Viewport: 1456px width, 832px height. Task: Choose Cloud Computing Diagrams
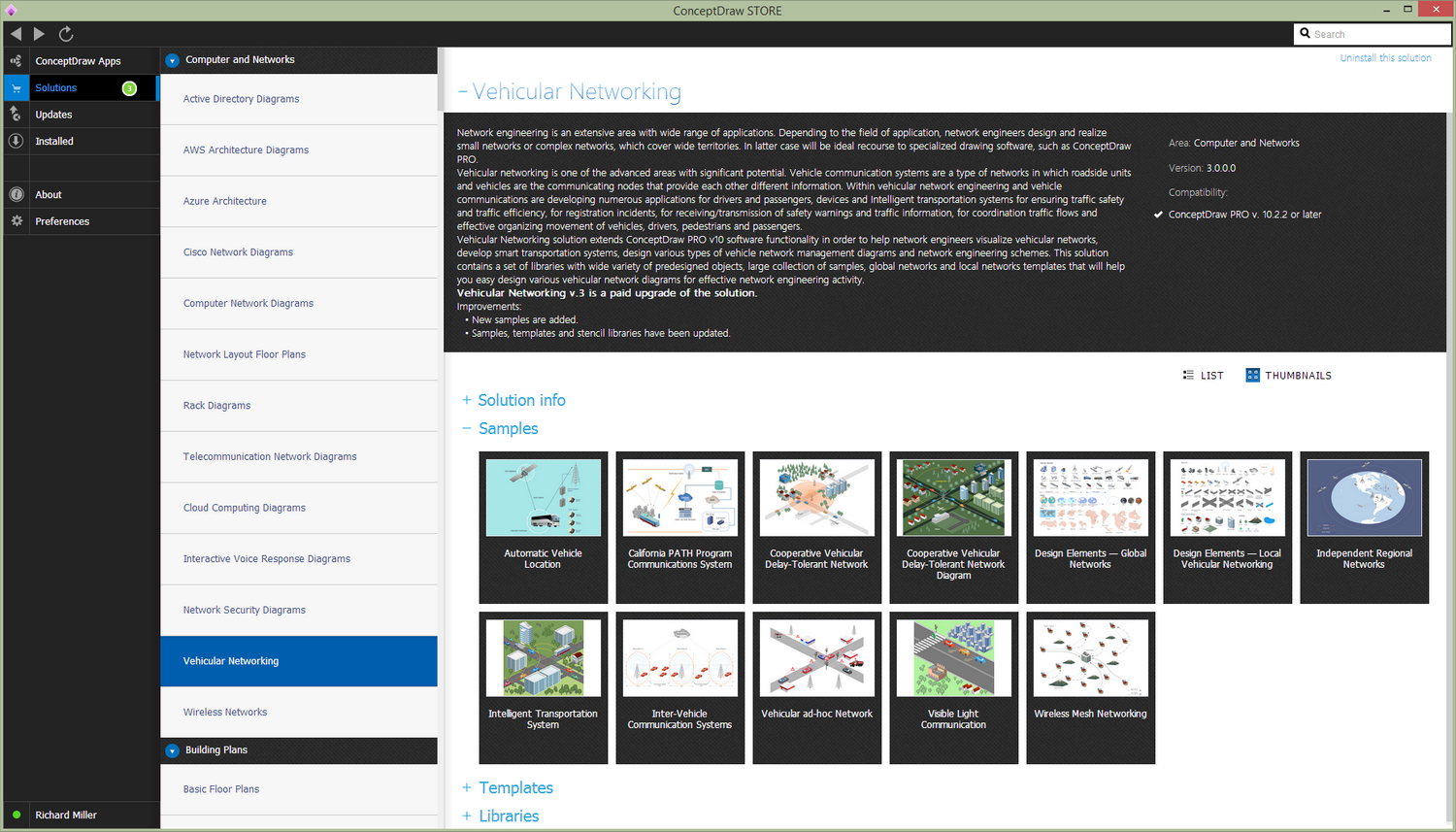pos(299,508)
